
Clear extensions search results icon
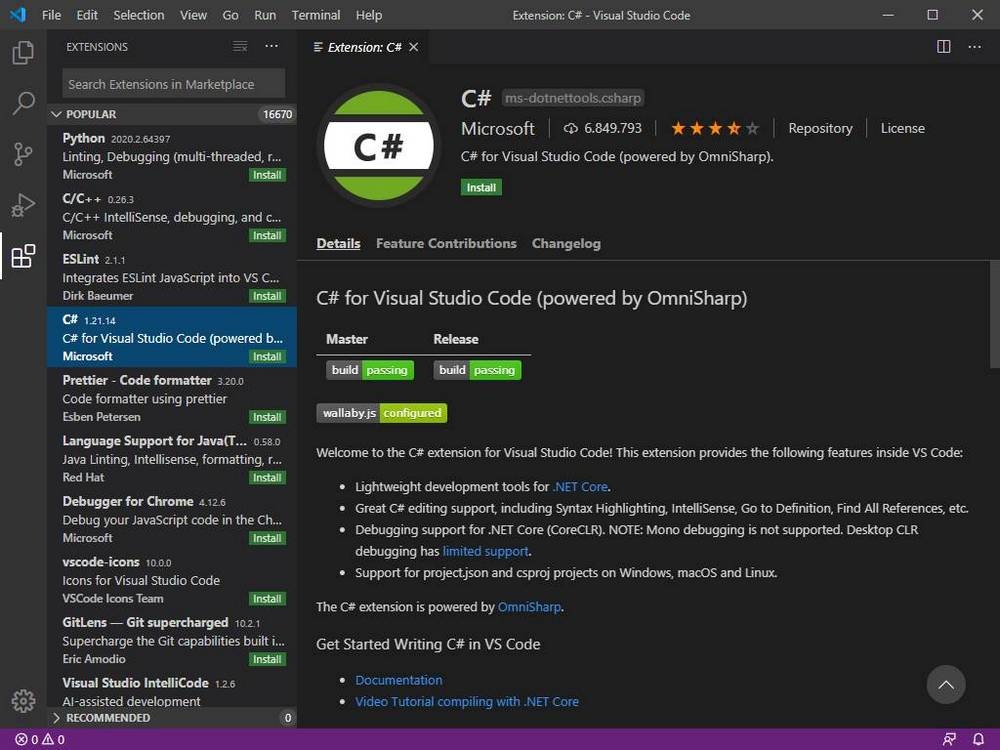240,47
